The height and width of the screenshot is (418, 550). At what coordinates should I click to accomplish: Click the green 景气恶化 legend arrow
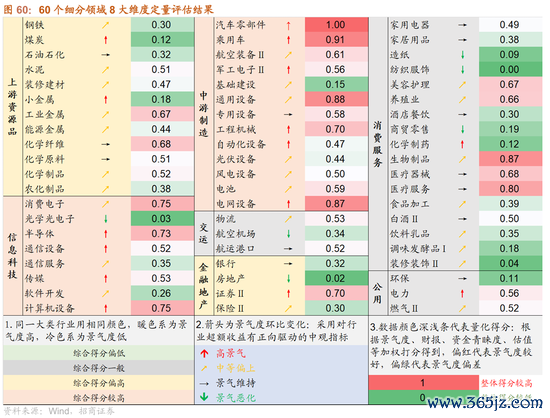[204, 397]
